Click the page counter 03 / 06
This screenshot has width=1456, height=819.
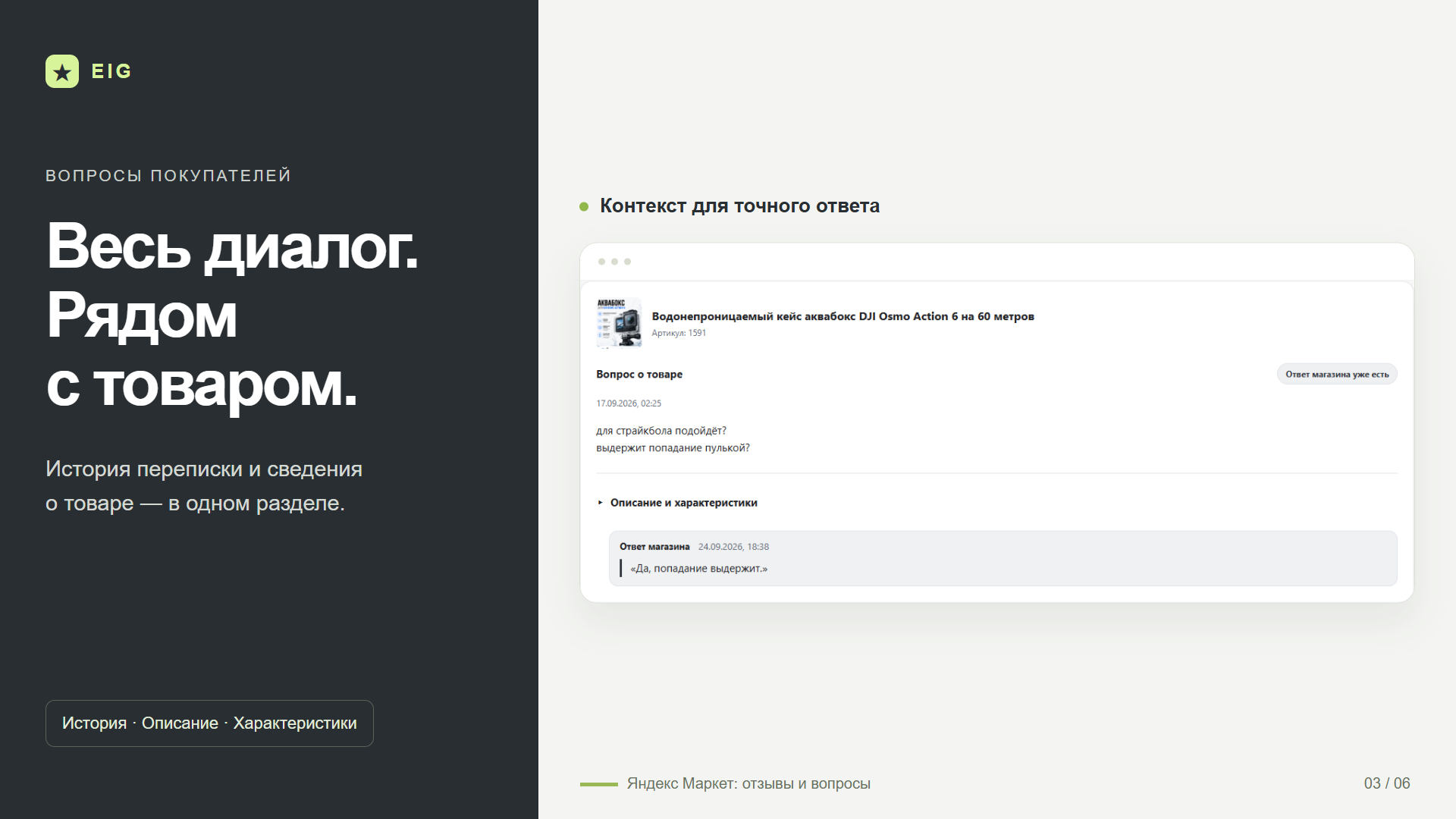(1387, 783)
